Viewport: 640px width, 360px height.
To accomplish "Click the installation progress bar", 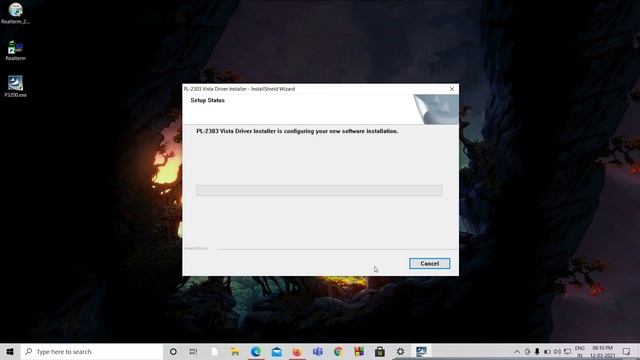I will pyautogui.click(x=319, y=190).
